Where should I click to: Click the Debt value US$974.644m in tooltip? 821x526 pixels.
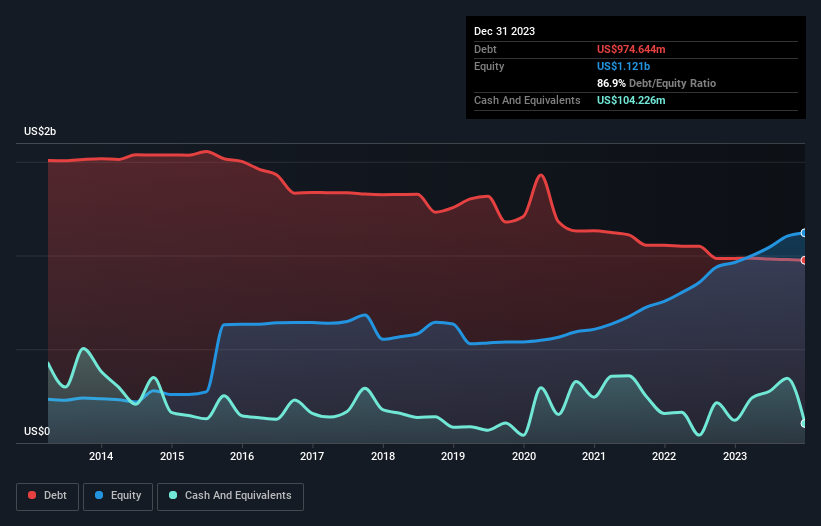point(631,49)
